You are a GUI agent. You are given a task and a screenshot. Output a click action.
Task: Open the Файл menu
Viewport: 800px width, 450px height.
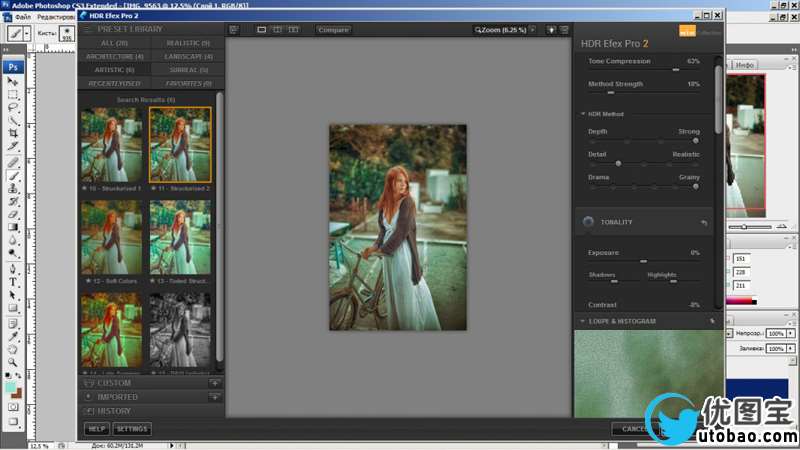[x=22, y=17]
